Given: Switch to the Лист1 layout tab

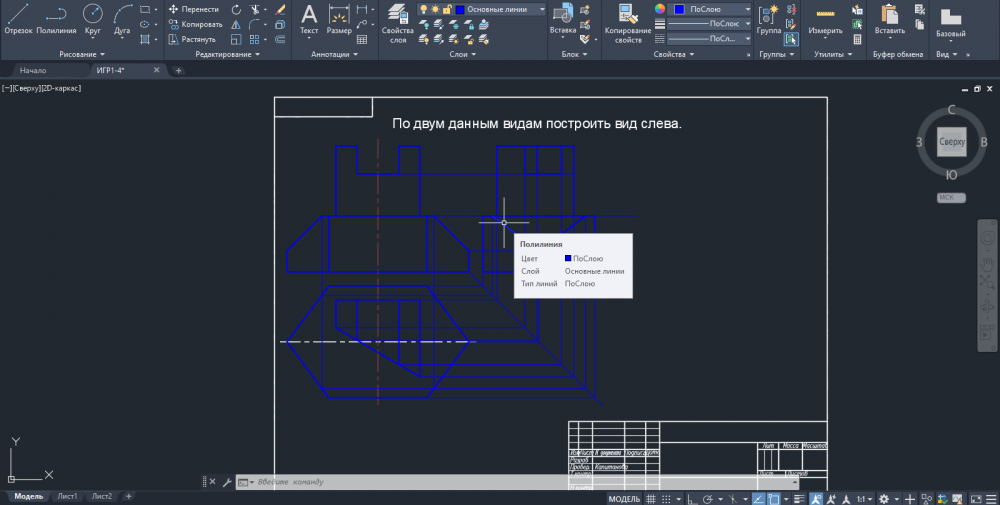Looking at the screenshot, I should [67, 496].
